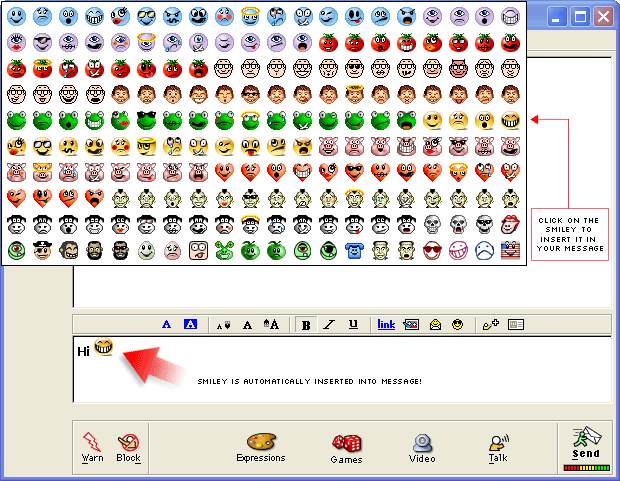Insert the American flag smiley
The image size is (620, 481).
point(510,249)
